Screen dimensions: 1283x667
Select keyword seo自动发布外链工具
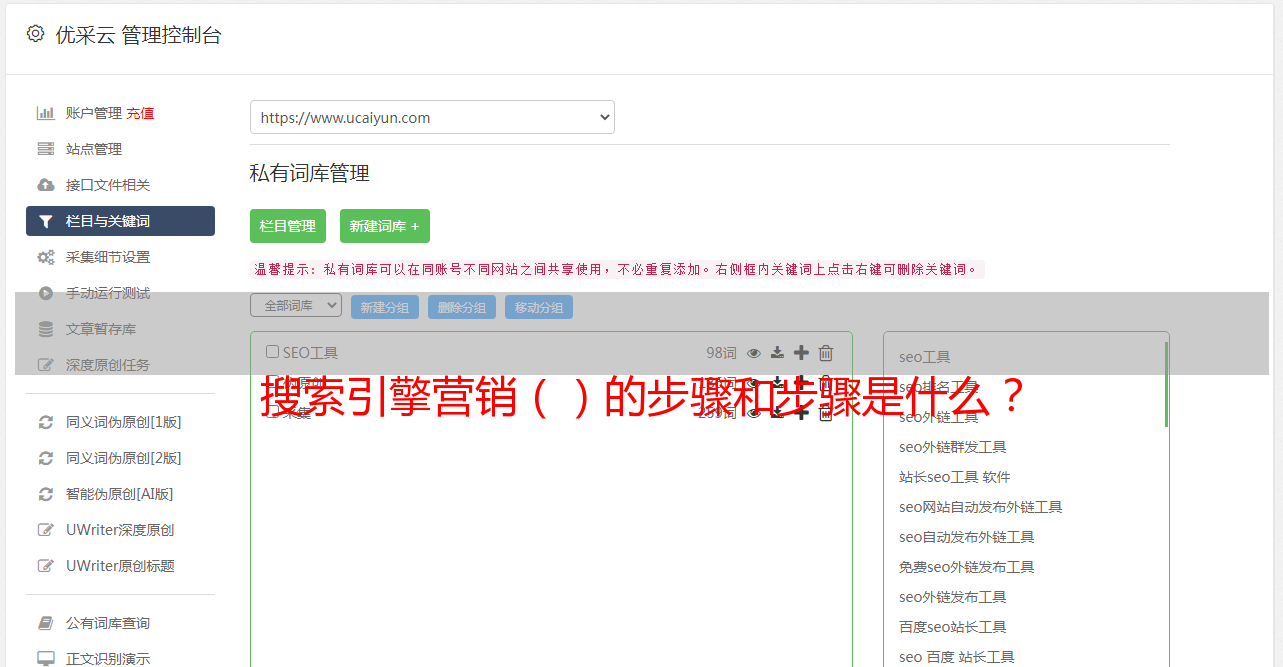tap(967, 537)
